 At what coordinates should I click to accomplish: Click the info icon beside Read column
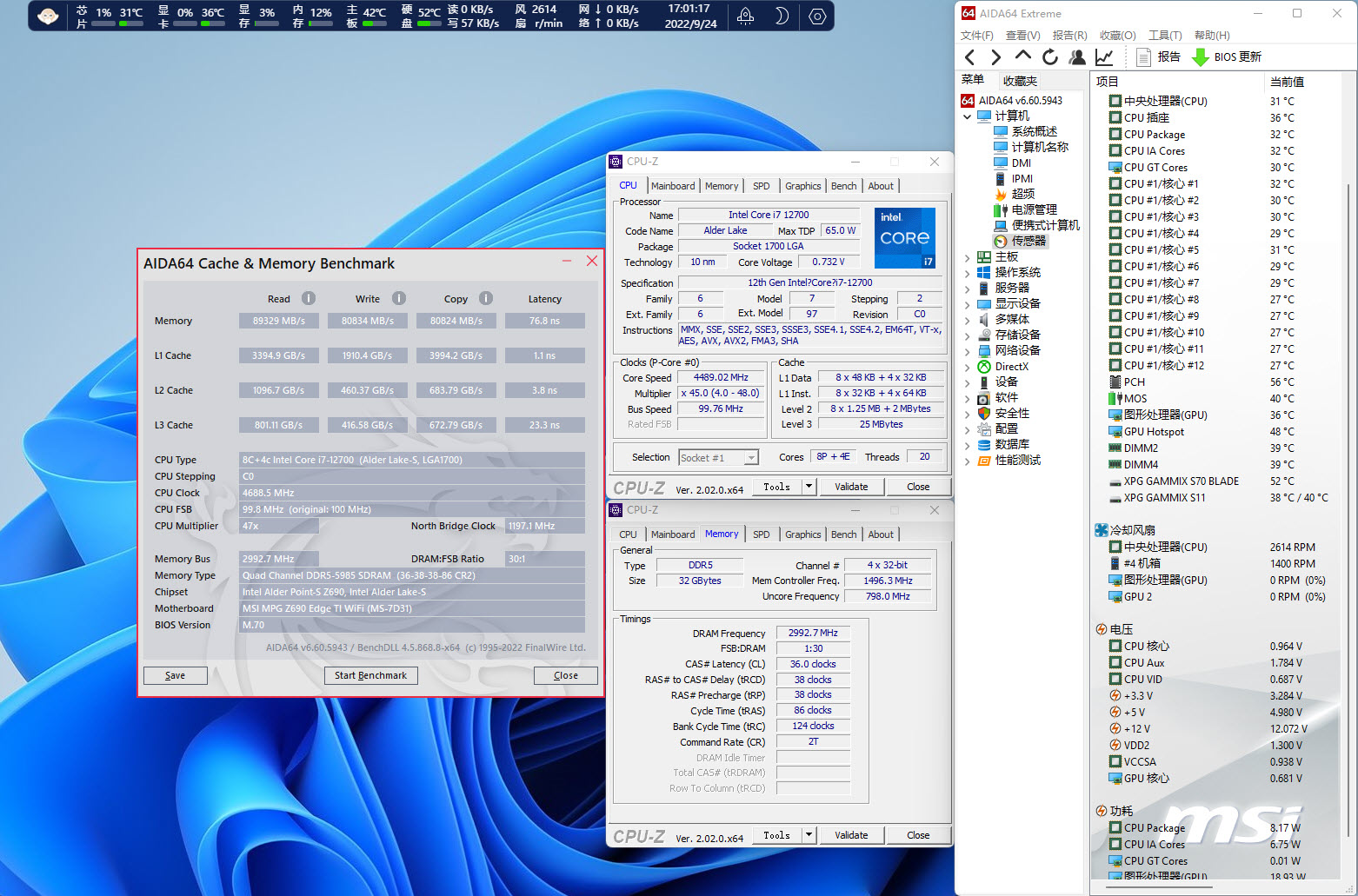(x=309, y=298)
